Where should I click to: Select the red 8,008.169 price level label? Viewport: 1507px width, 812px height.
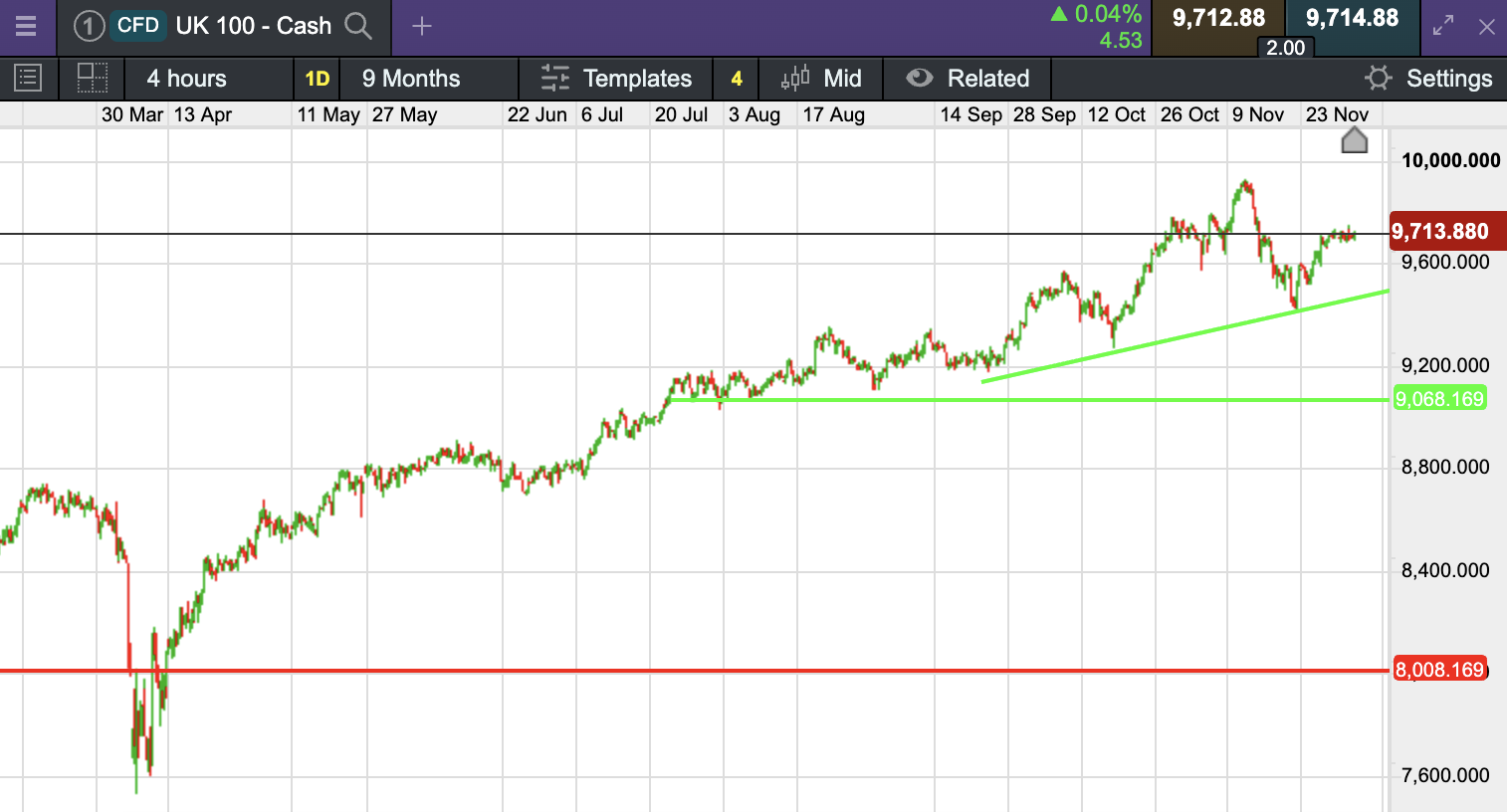click(x=1439, y=670)
